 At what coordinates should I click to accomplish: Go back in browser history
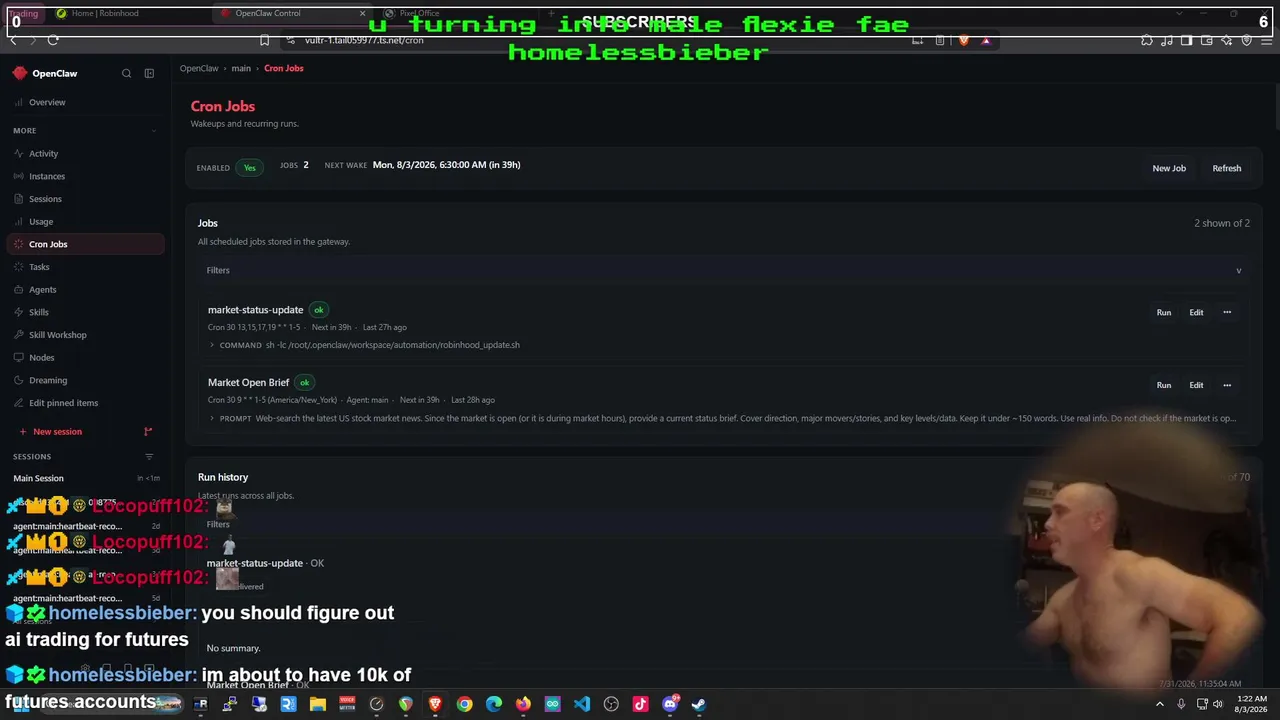click(13, 40)
